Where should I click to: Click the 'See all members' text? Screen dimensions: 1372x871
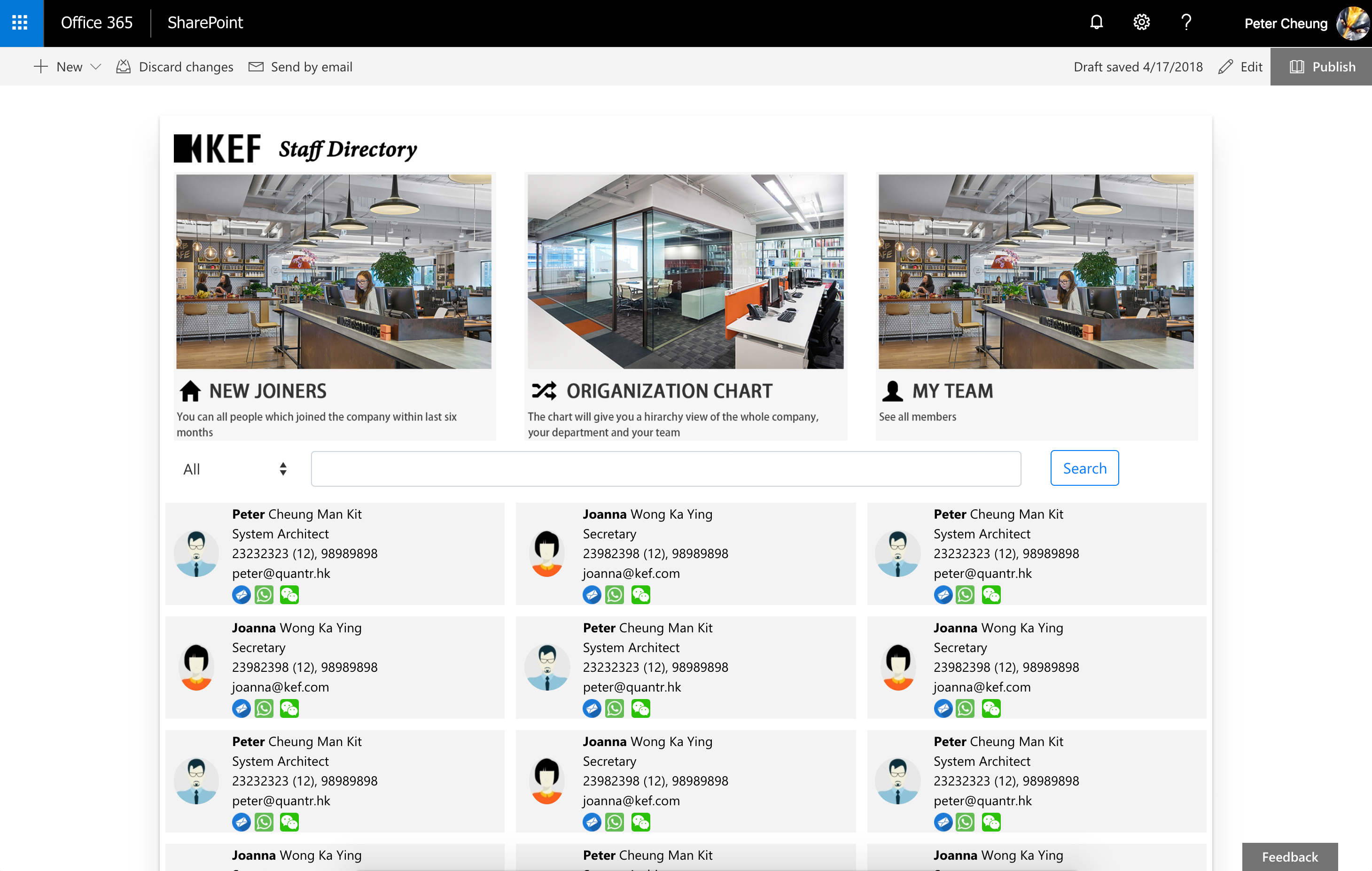click(917, 416)
